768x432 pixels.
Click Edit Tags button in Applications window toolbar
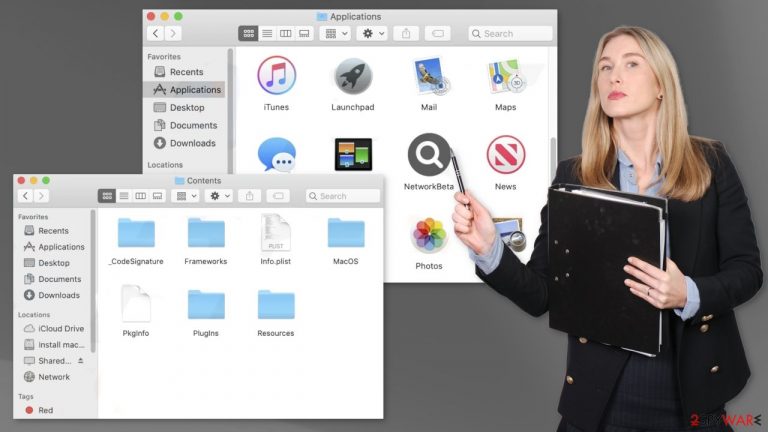point(438,33)
